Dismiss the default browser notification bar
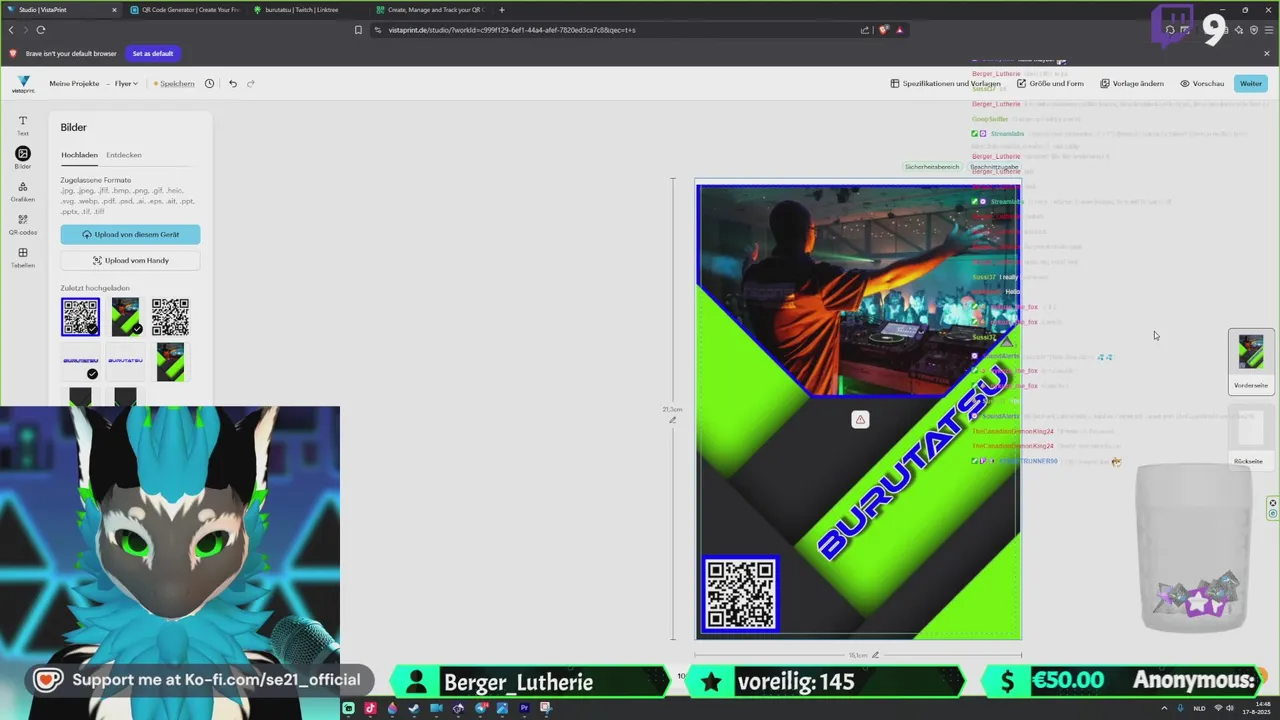Viewport: 1280px width, 720px height. coord(1267,53)
